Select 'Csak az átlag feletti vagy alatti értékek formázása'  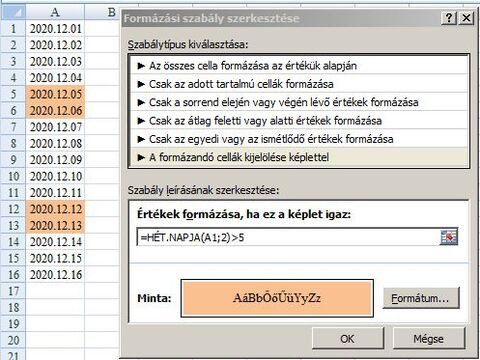pos(299,120)
